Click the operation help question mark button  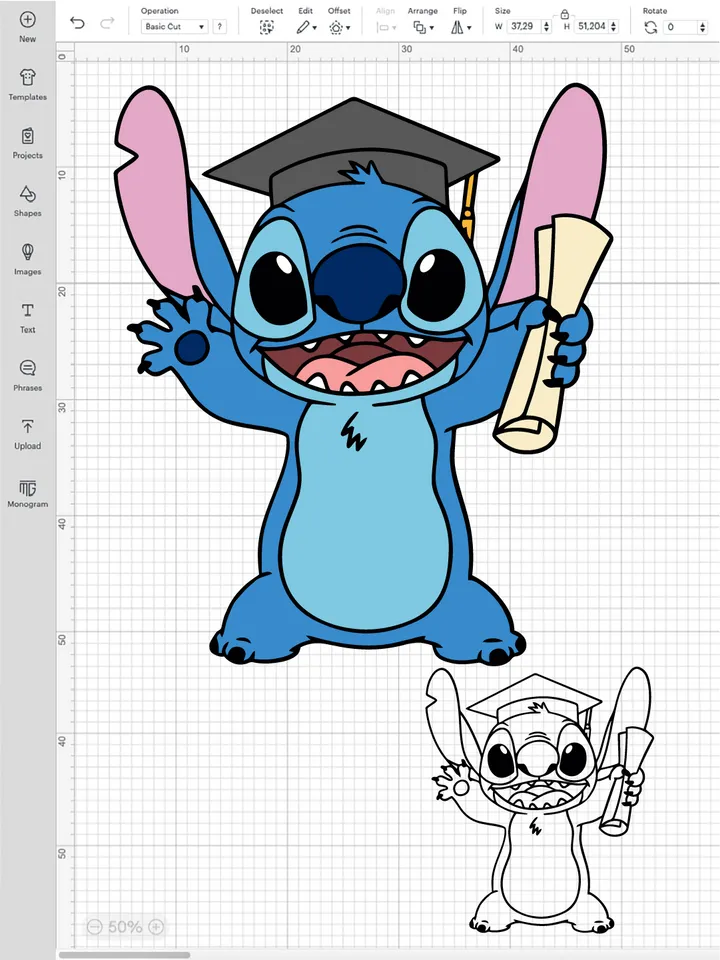click(219, 27)
